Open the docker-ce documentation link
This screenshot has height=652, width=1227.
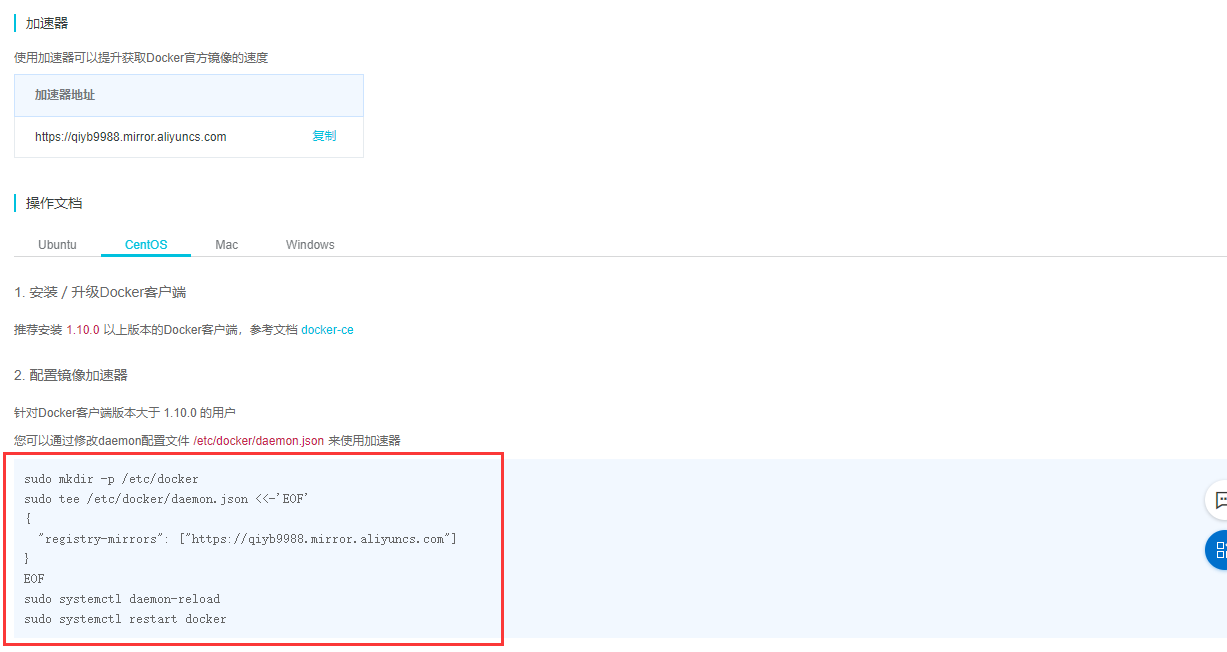327,329
